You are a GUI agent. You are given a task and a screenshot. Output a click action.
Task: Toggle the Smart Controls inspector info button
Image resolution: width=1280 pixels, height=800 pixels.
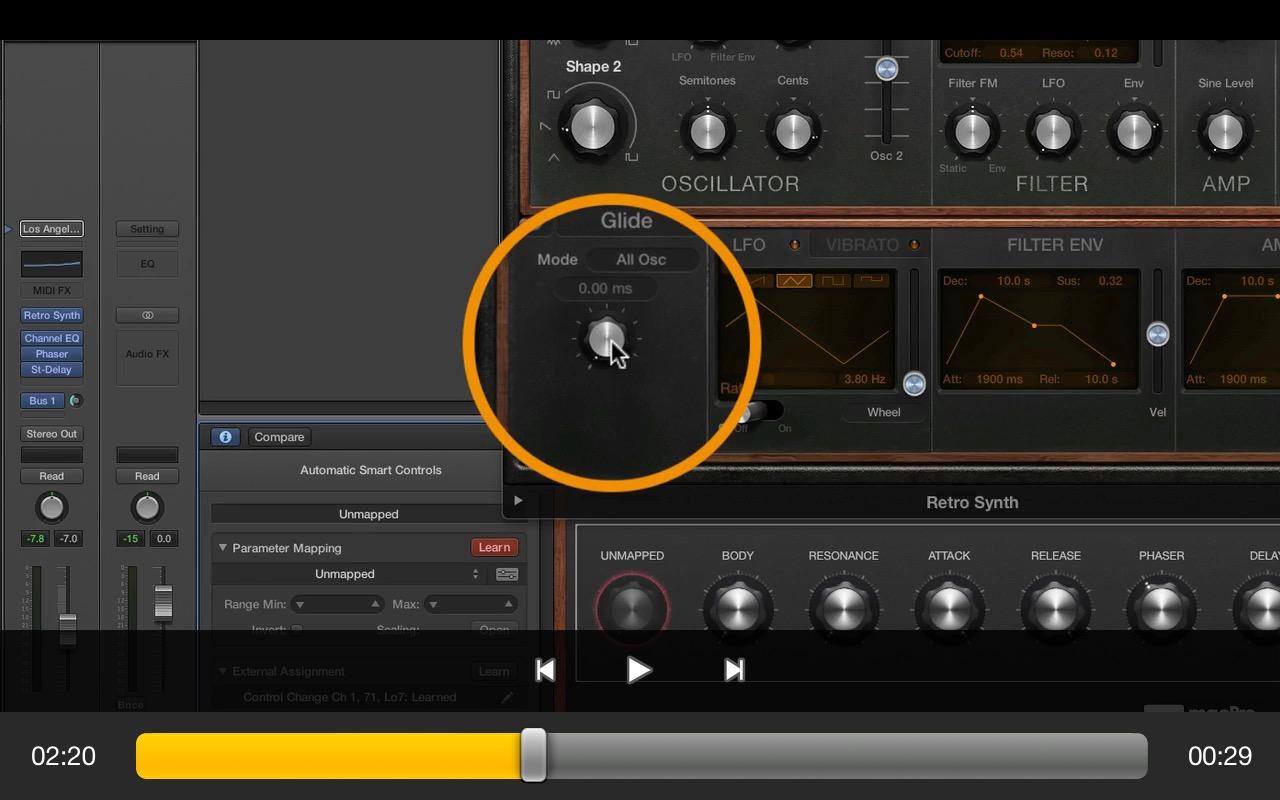coord(225,437)
